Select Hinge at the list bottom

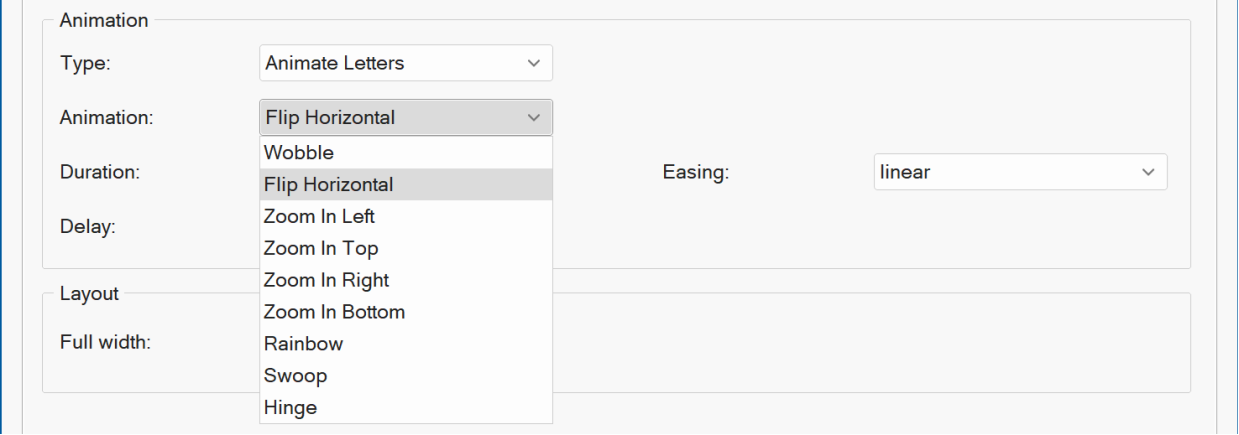(x=290, y=407)
